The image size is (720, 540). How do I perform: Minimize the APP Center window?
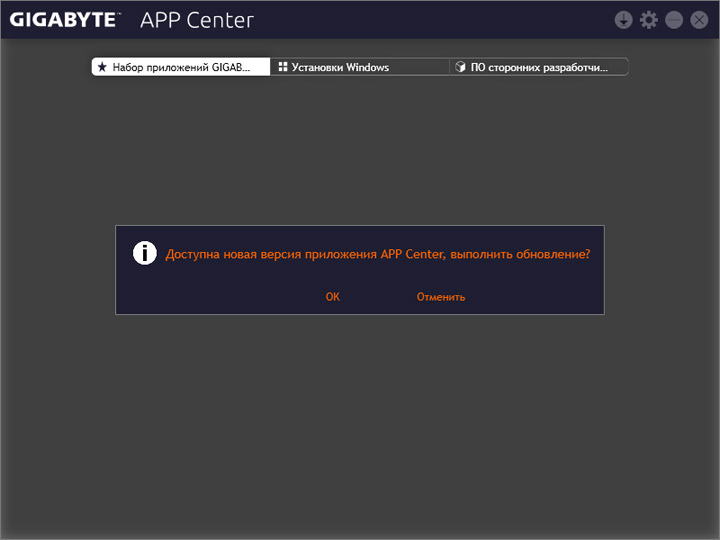674,20
